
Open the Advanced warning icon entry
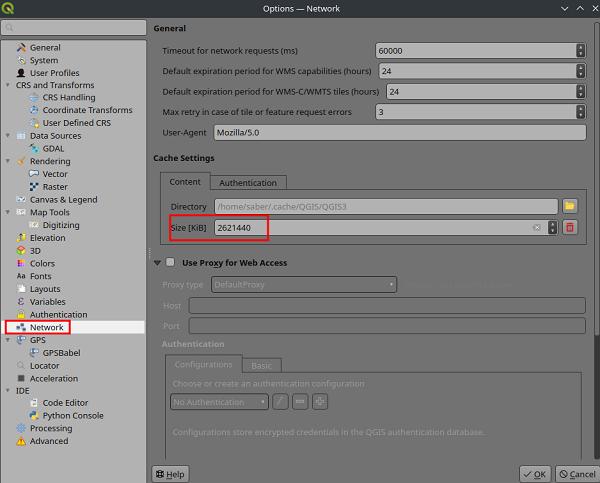point(21,441)
